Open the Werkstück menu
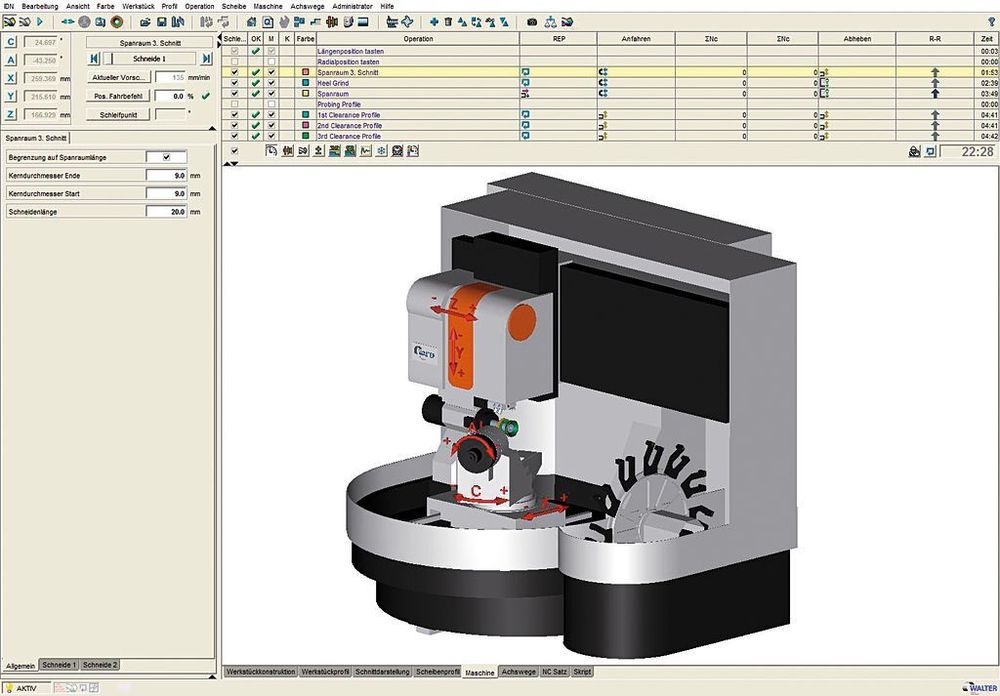Image resolution: width=1000 pixels, height=696 pixels. 138,6
